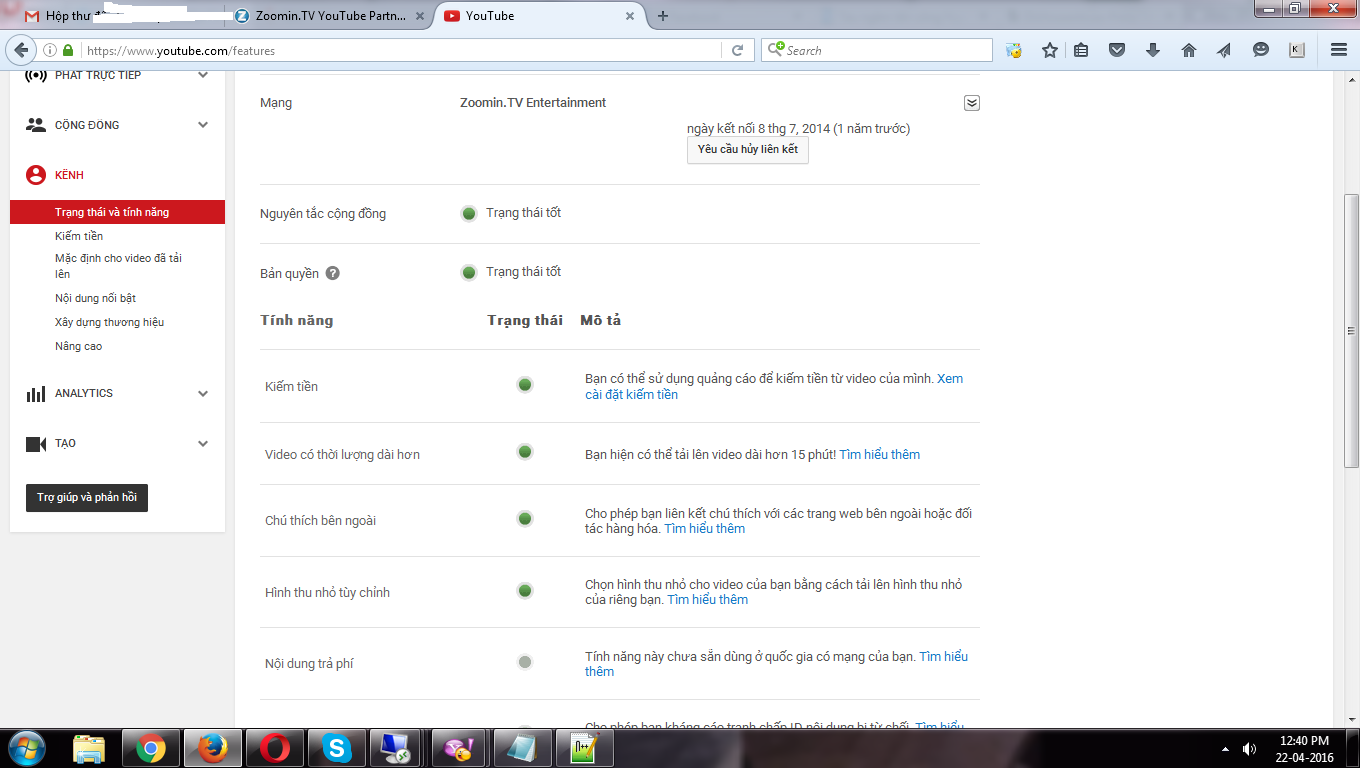Click the K extension icon in toolbar
The image size is (1360, 768).
coord(1297,50)
